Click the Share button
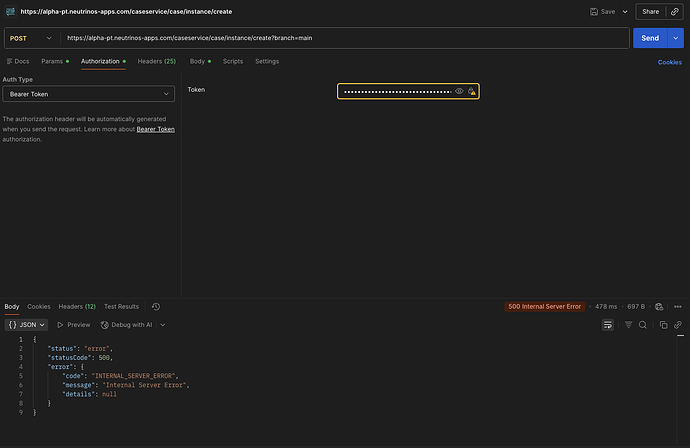The image size is (690, 448). [x=650, y=12]
